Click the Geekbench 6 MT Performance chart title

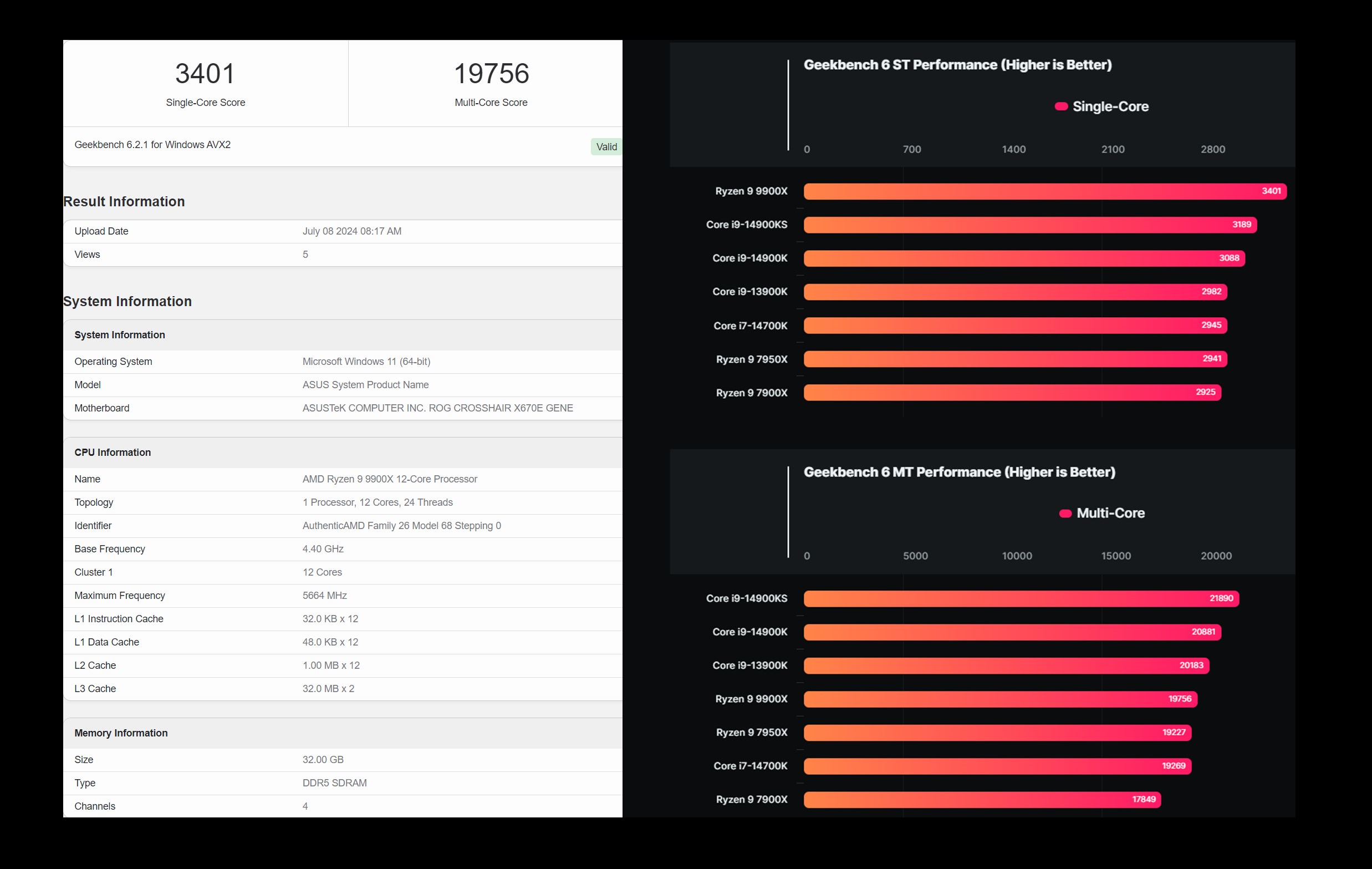[x=960, y=472]
